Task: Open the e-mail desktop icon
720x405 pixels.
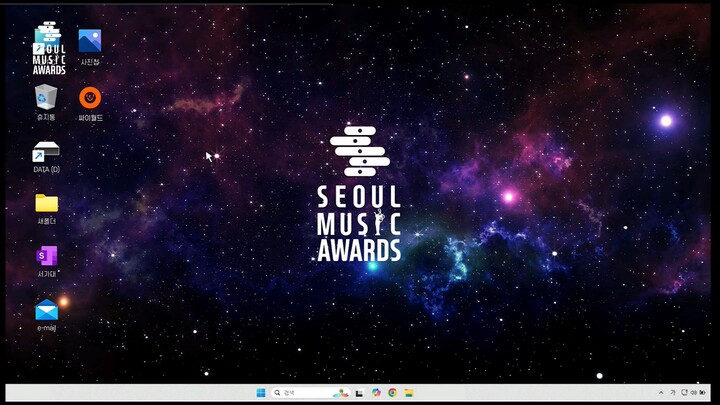Action: point(46,310)
